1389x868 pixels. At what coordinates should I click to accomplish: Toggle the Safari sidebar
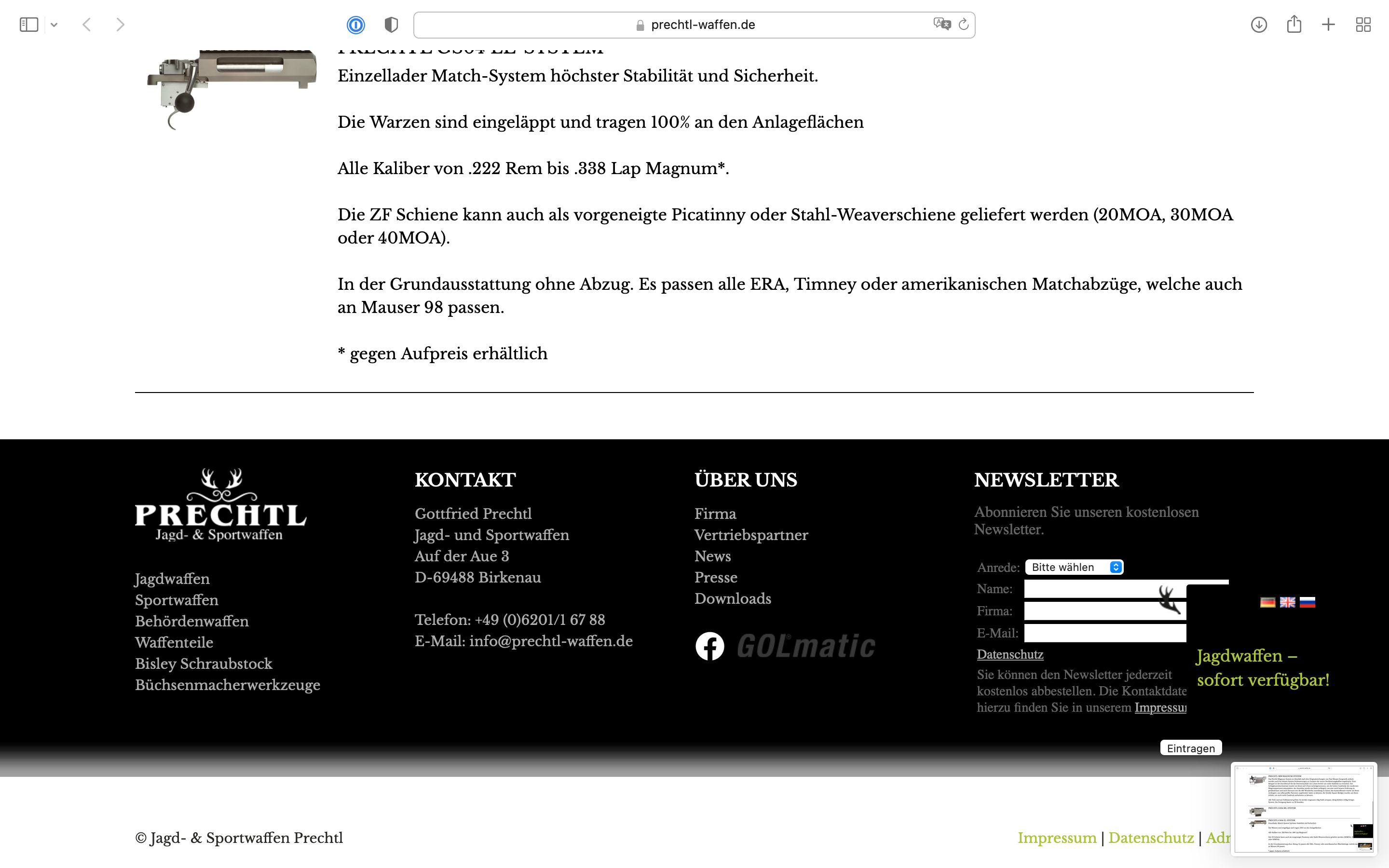(x=29, y=25)
